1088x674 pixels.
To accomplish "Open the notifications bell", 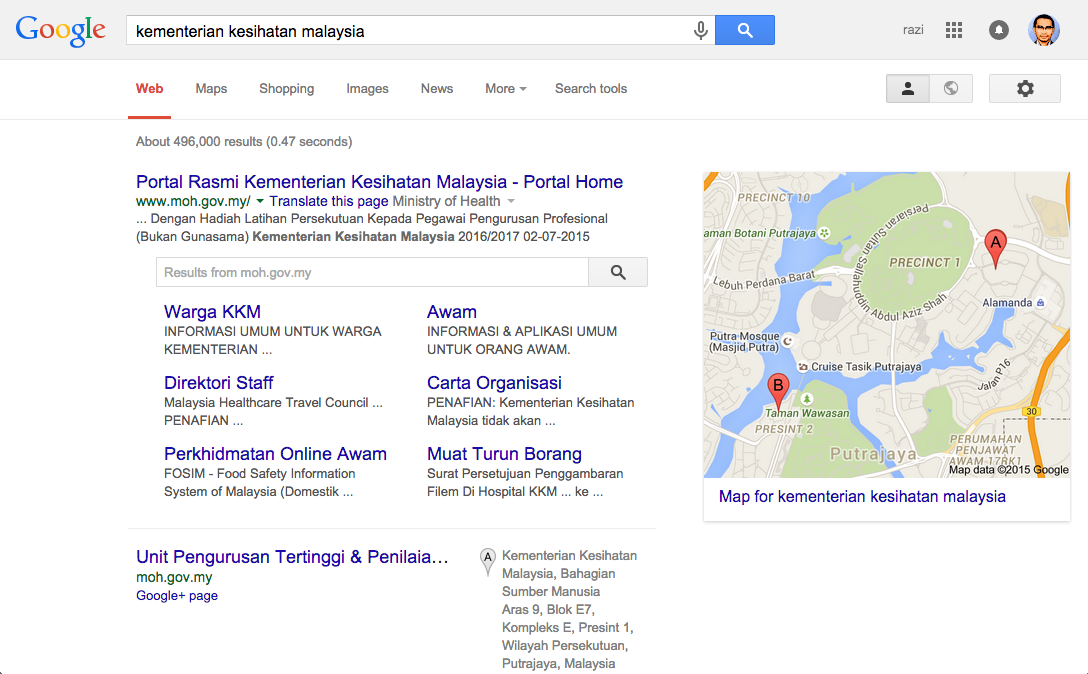I will (998, 30).
